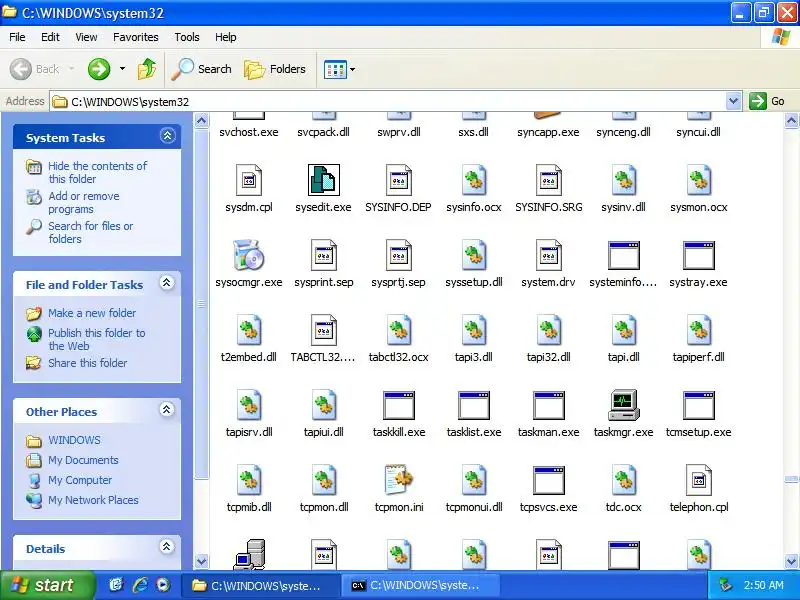The width and height of the screenshot is (800, 600).
Task: Select the tapiperf.dll icon
Action: pyautogui.click(x=698, y=330)
